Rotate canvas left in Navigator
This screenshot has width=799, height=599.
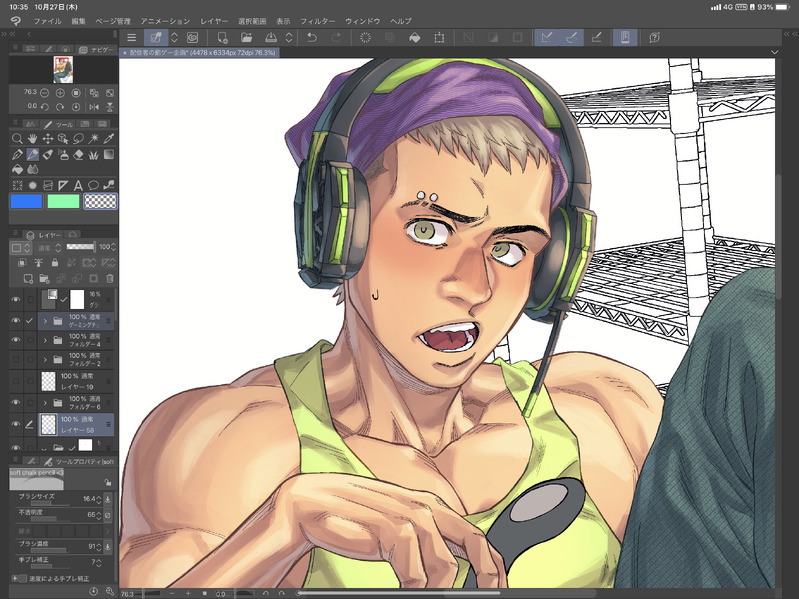click(45, 107)
